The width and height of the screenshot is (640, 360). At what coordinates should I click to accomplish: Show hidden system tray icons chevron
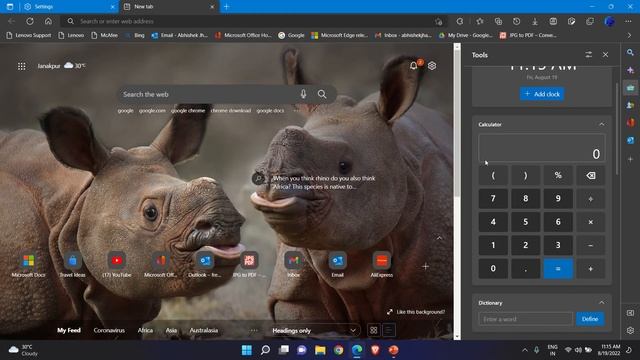(x=524, y=350)
